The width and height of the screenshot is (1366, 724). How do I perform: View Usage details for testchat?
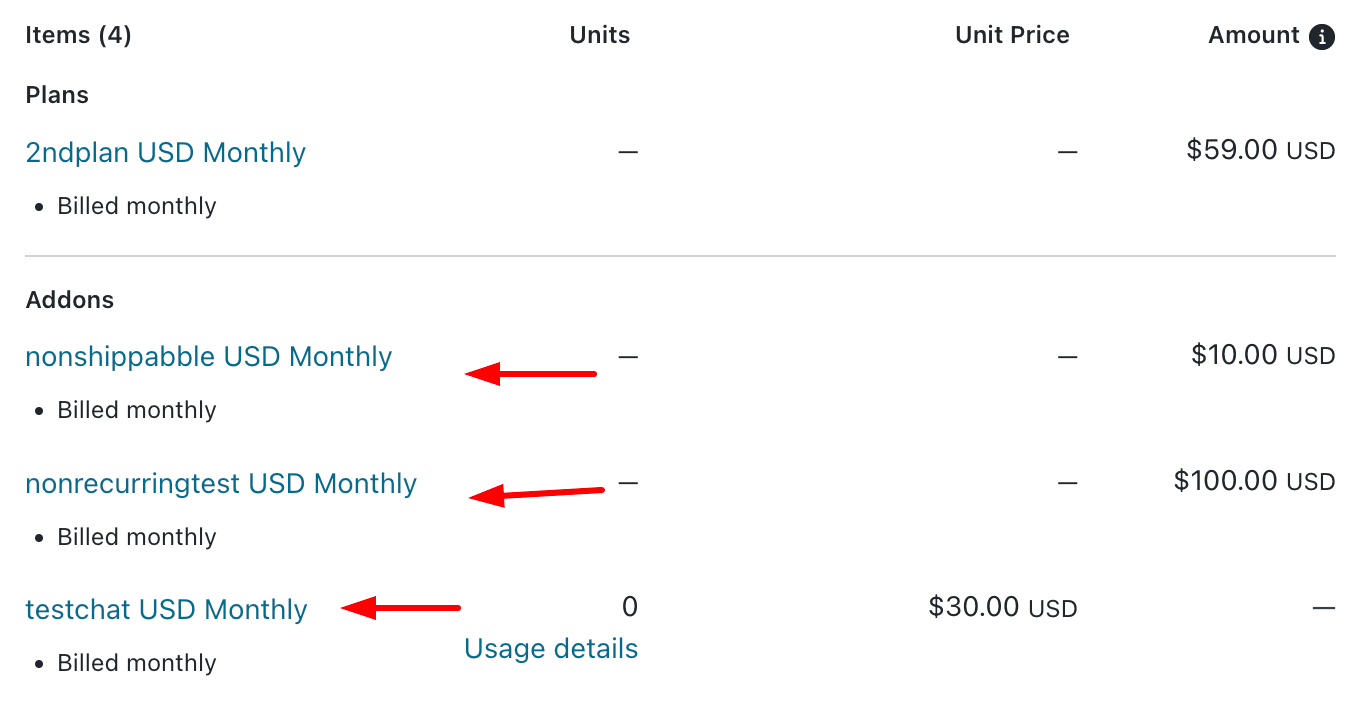551,649
